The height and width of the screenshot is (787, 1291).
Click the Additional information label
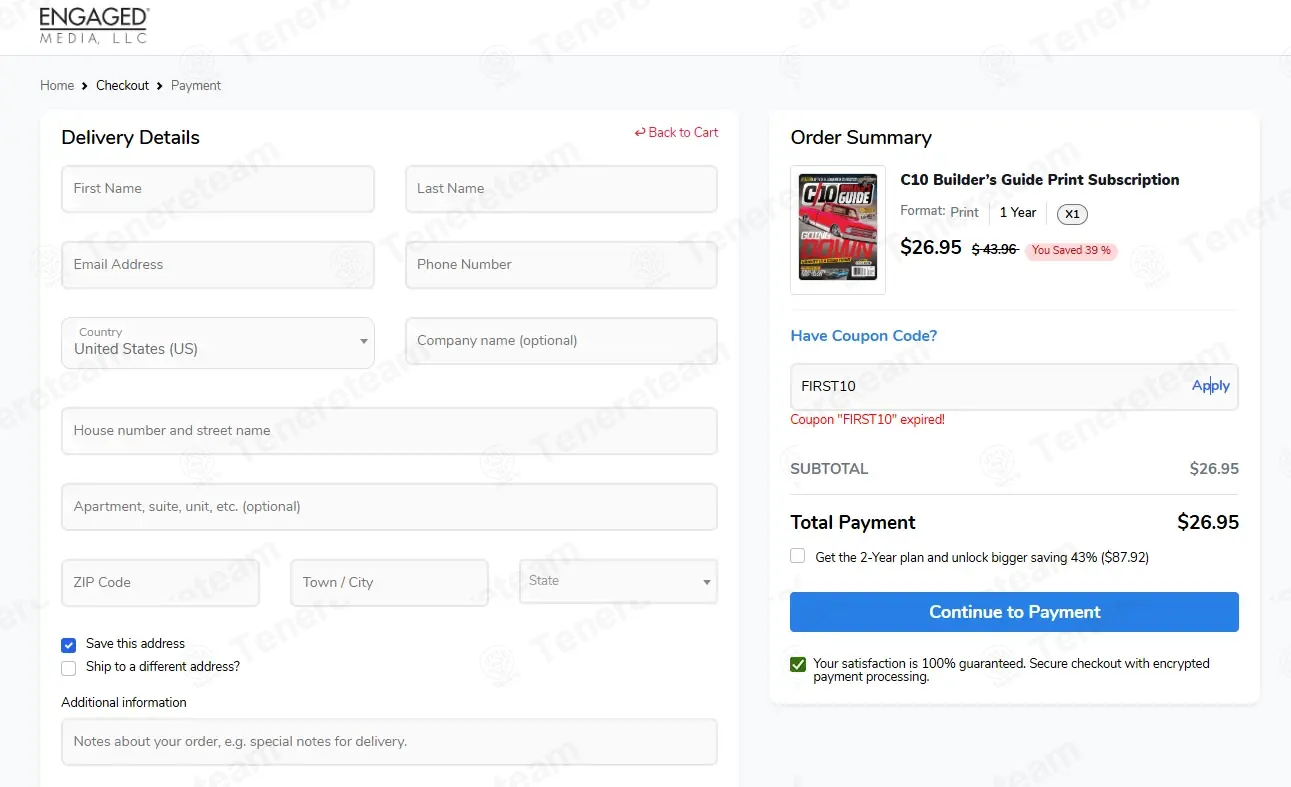point(124,702)
